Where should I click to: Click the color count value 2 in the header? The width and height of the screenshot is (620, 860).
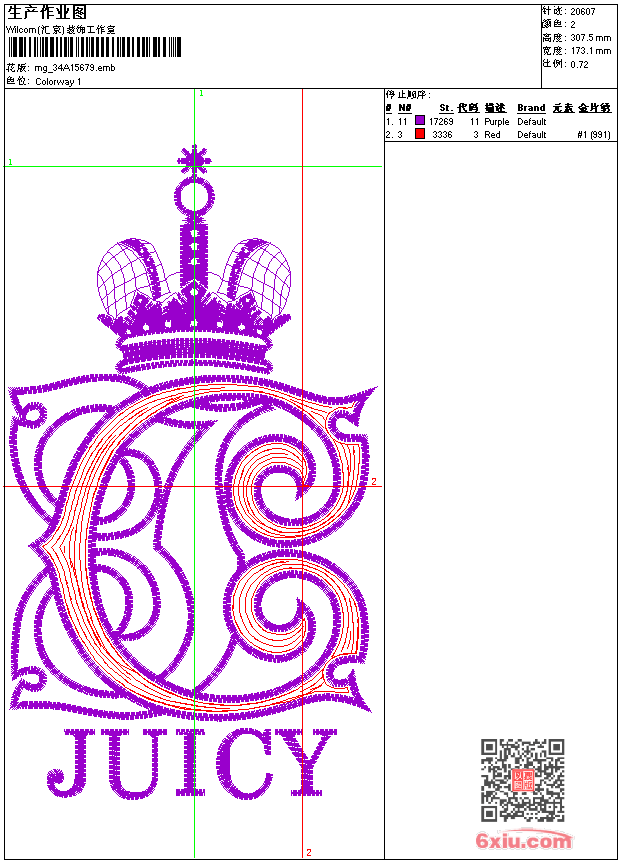coord(573,25)
